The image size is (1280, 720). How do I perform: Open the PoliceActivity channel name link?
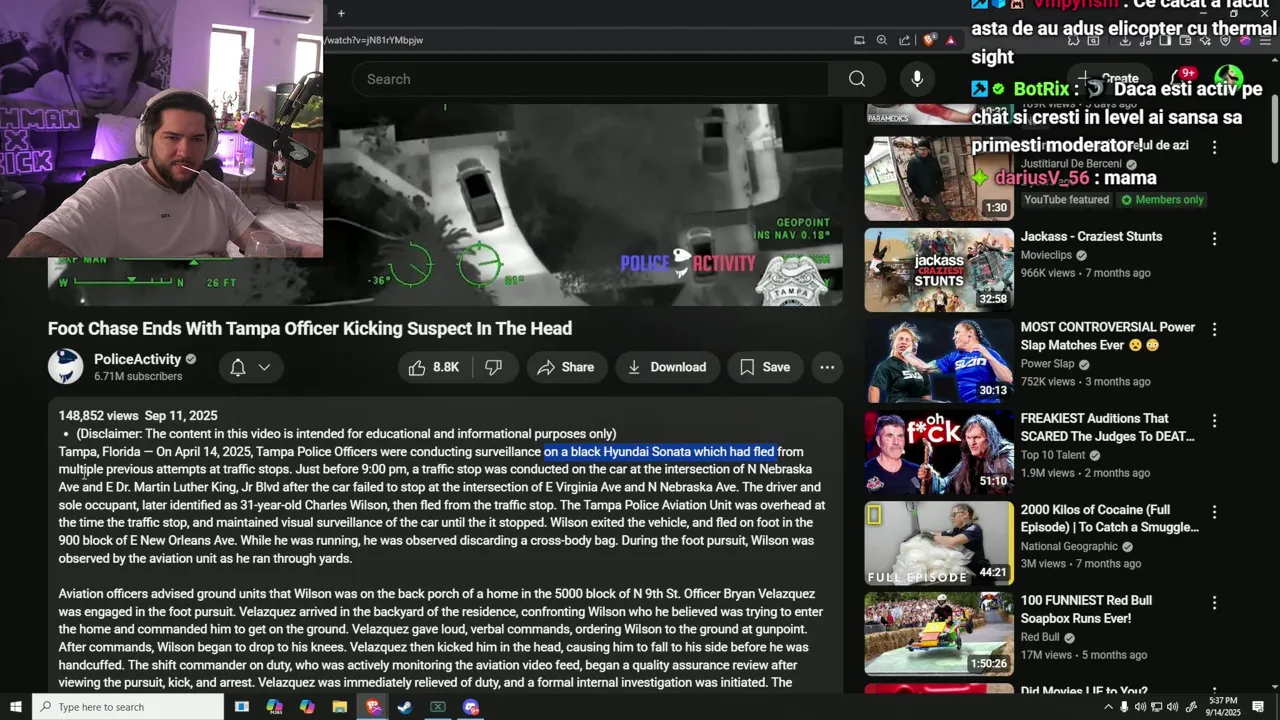(137, 359)
